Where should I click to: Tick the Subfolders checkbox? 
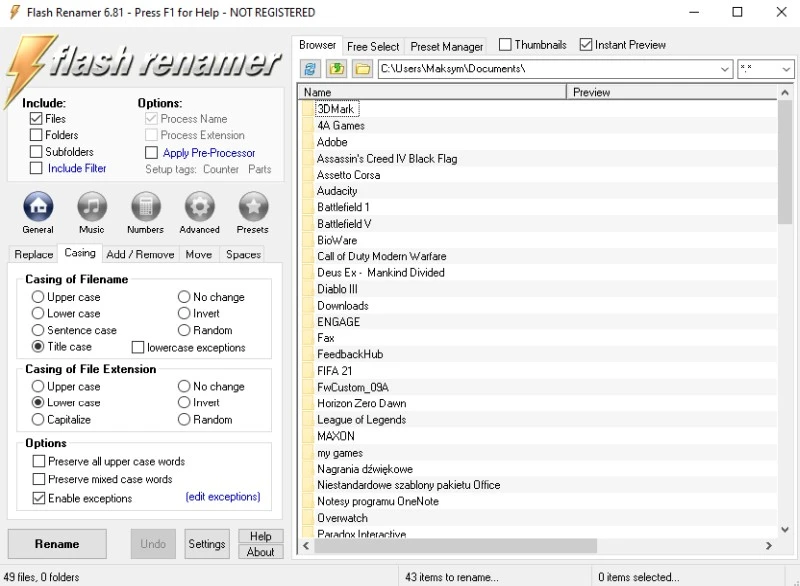click(37, 152)
